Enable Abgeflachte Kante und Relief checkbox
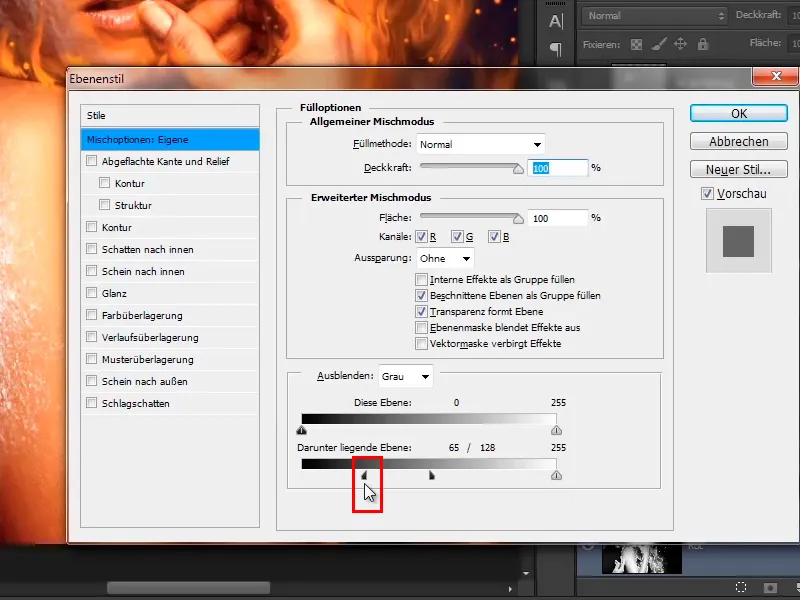The height and width of the screenshot is (600, 800). click(91, 161)
